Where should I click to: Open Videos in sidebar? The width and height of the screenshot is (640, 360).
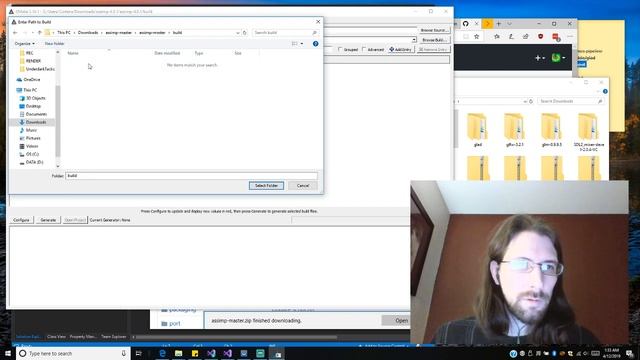tap(32, 146)
